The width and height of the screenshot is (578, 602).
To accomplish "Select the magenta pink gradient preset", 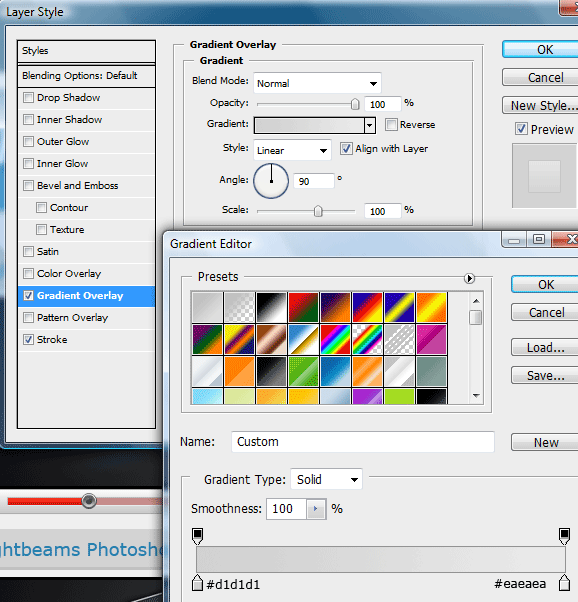I will click(431, 339).
